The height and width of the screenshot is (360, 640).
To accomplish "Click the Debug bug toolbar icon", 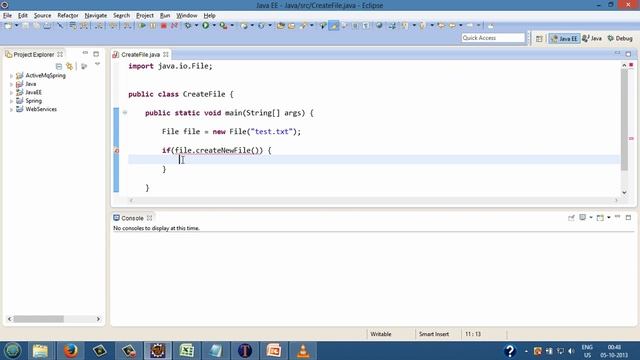I will coord(188,25).
